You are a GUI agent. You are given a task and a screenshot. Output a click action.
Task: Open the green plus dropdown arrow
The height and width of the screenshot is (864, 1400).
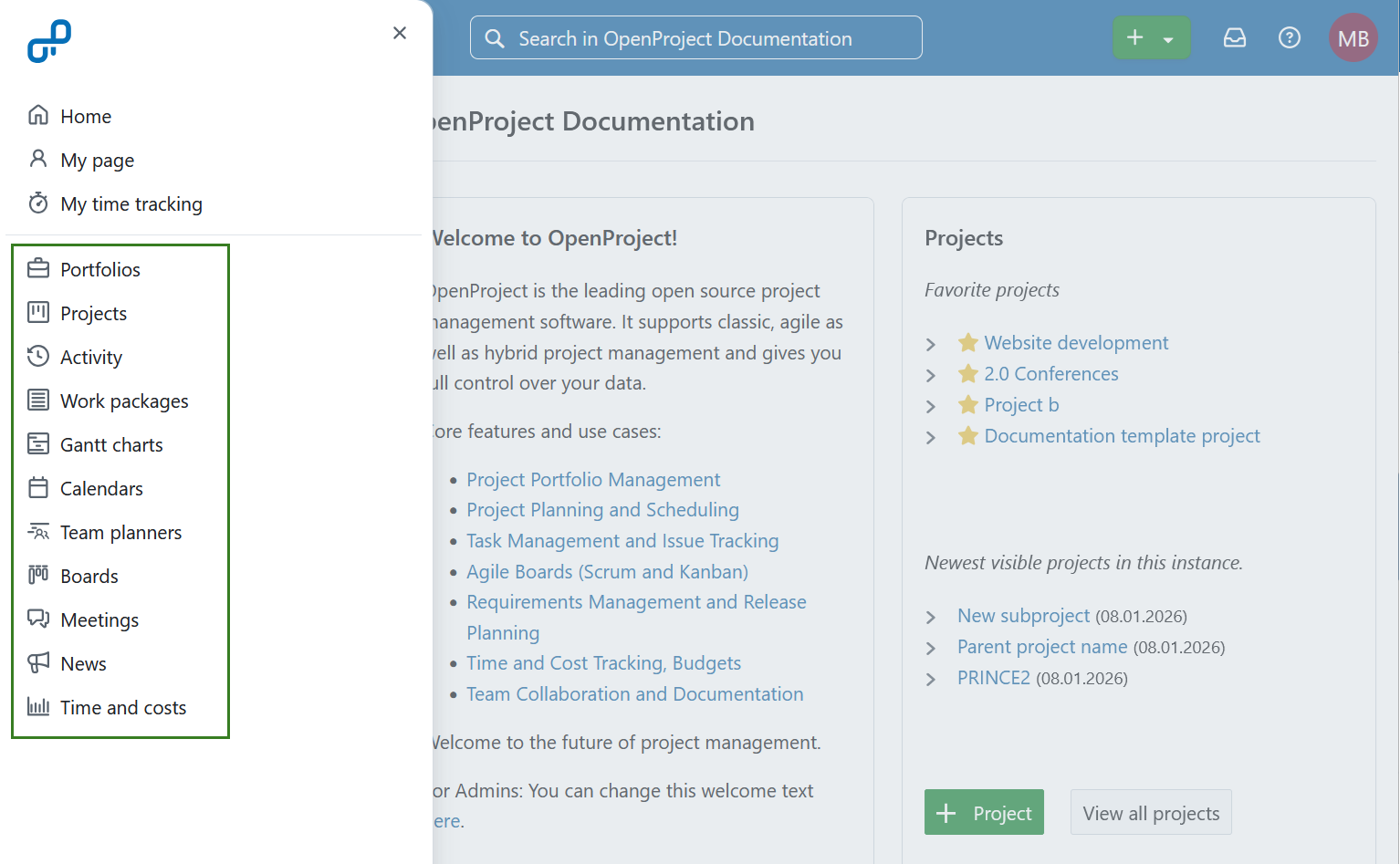[1169, 37]
